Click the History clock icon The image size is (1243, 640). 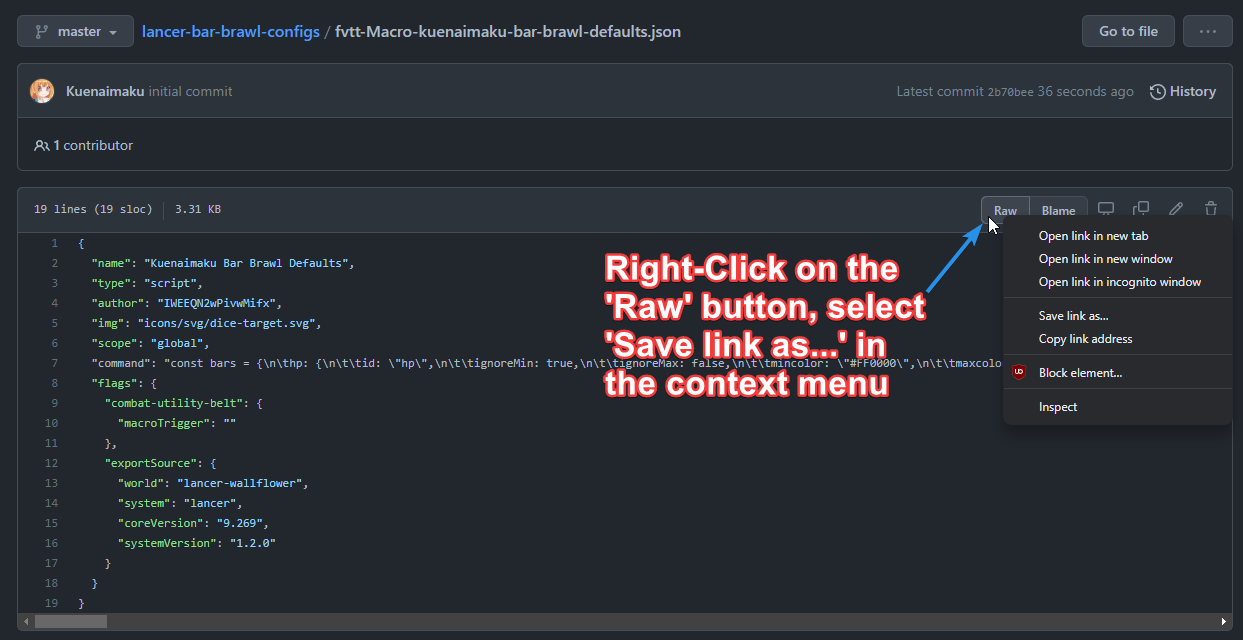(x=1158, y=91)
